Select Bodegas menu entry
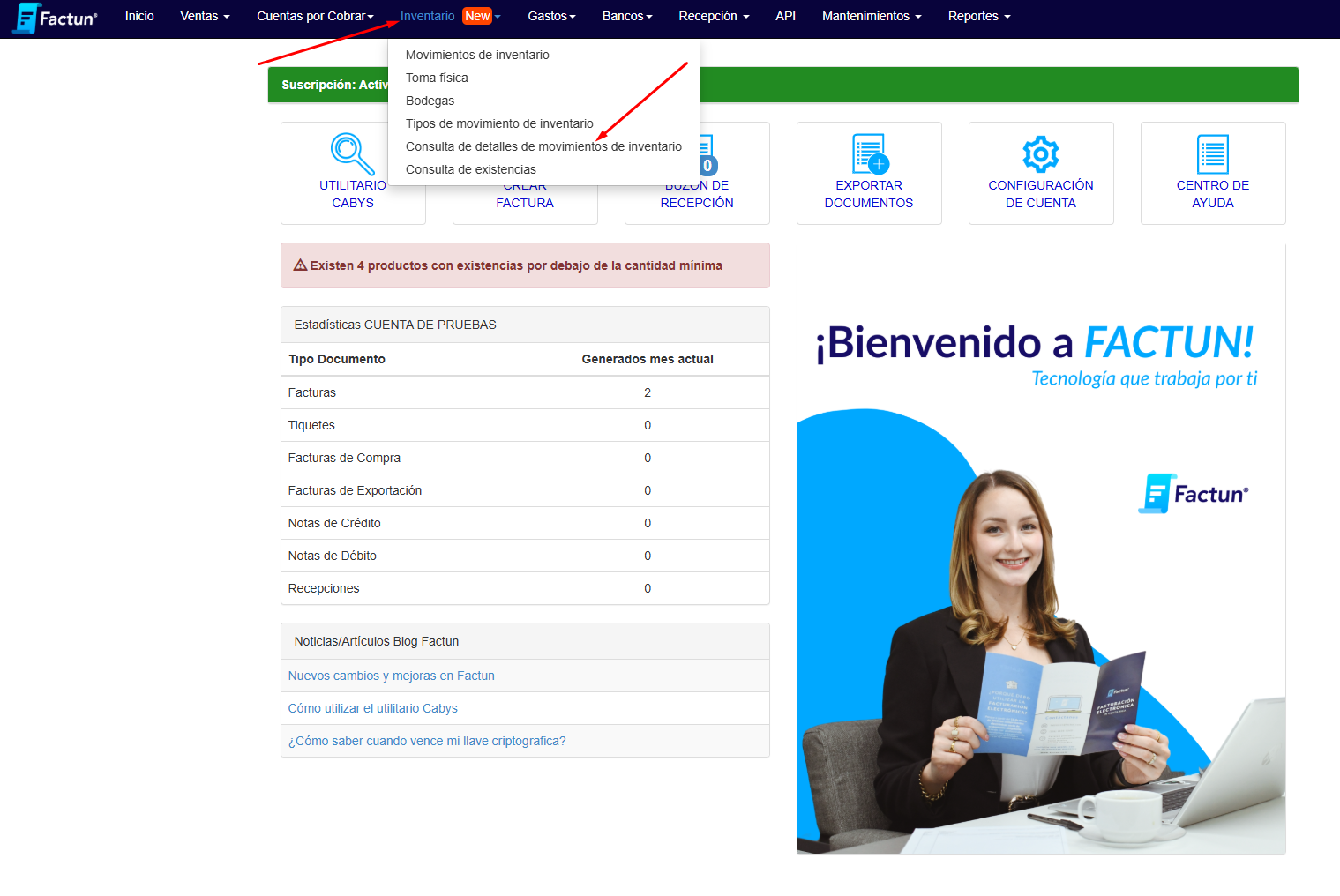The image size is (1340, 896). 430,101
